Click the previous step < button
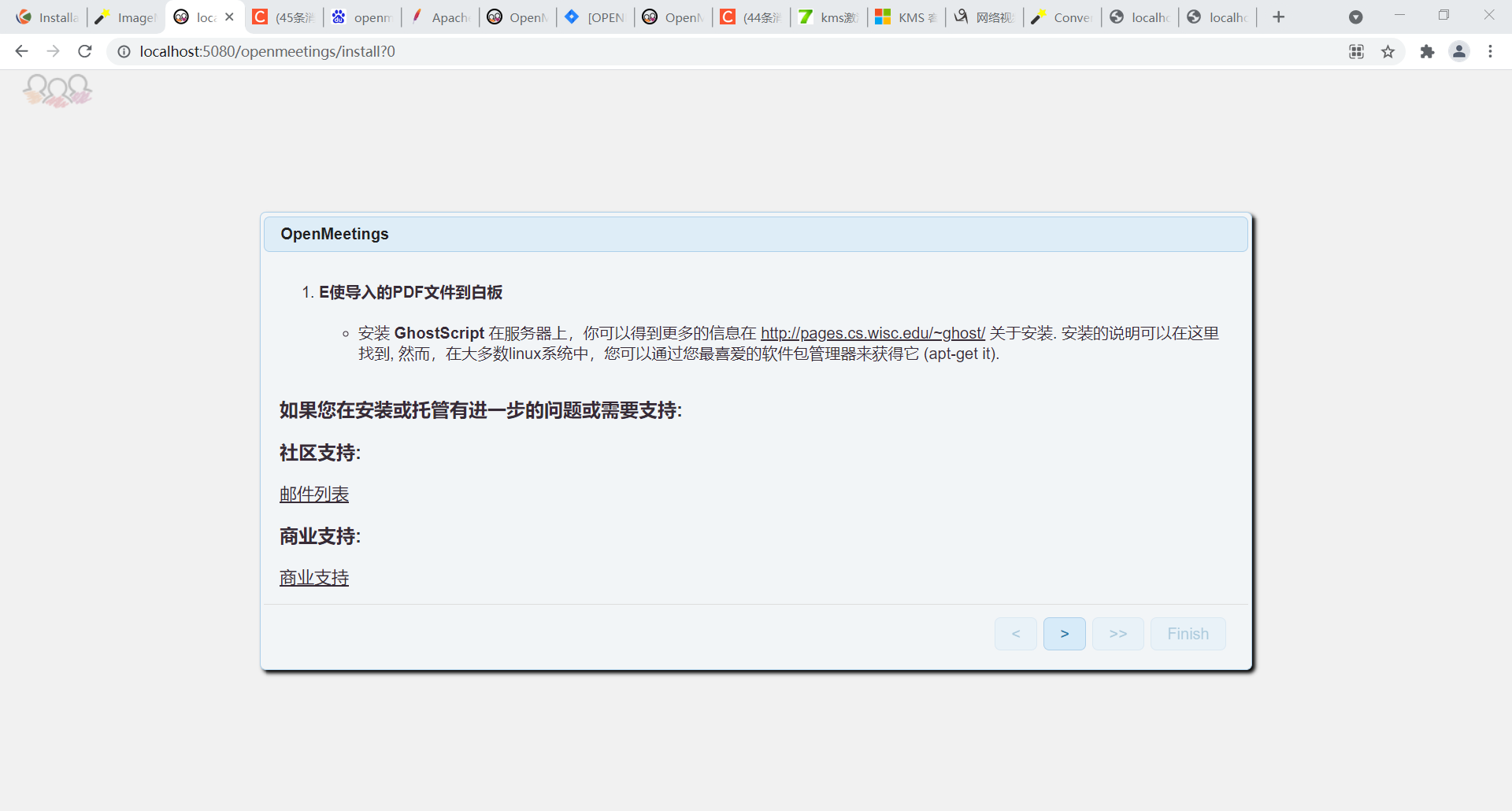The height and width of the screenshot is (811, 1512). pyautogui.click(x=1016, y=634)
